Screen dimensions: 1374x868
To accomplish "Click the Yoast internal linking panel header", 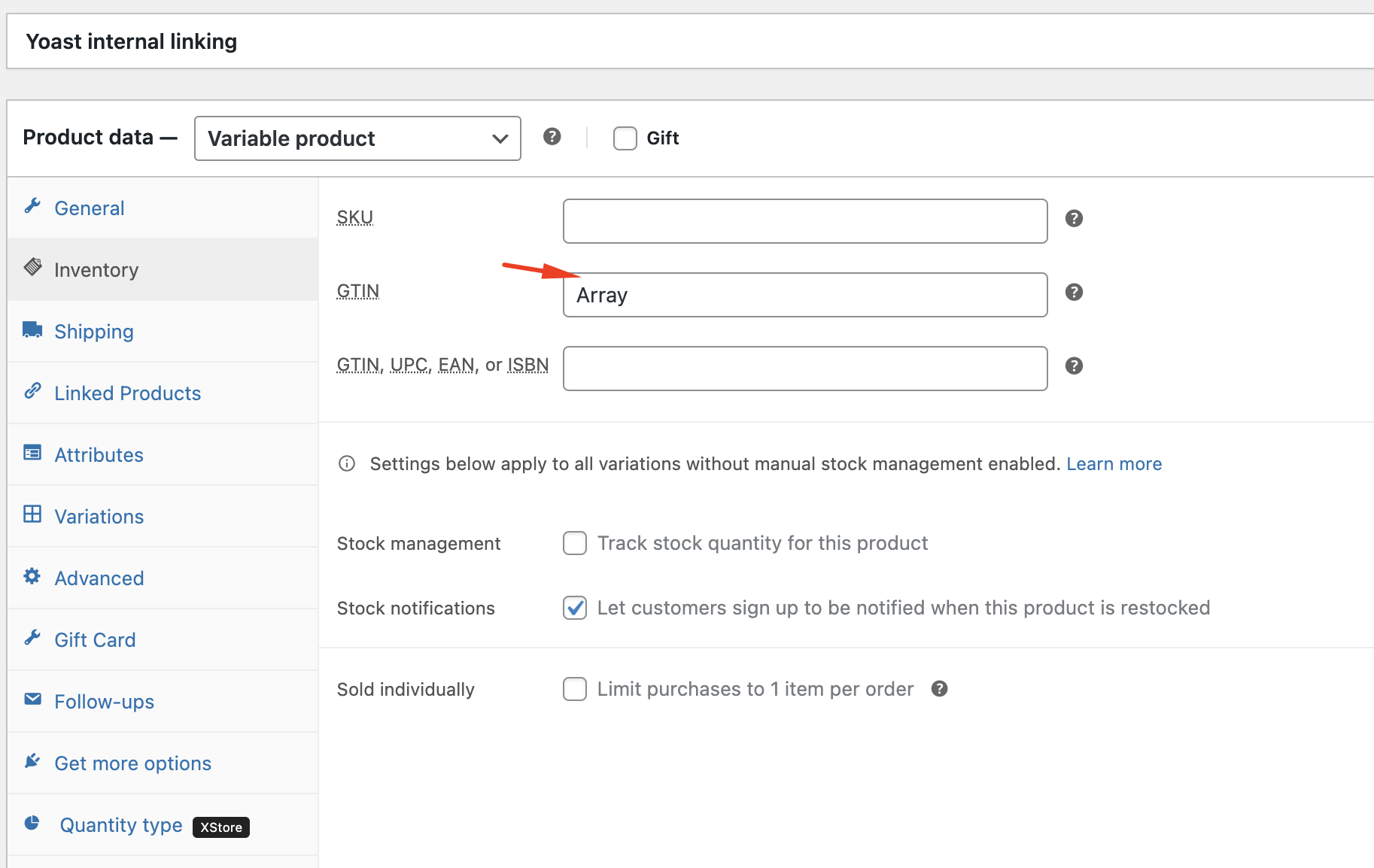I will click(x=690, y=41).
